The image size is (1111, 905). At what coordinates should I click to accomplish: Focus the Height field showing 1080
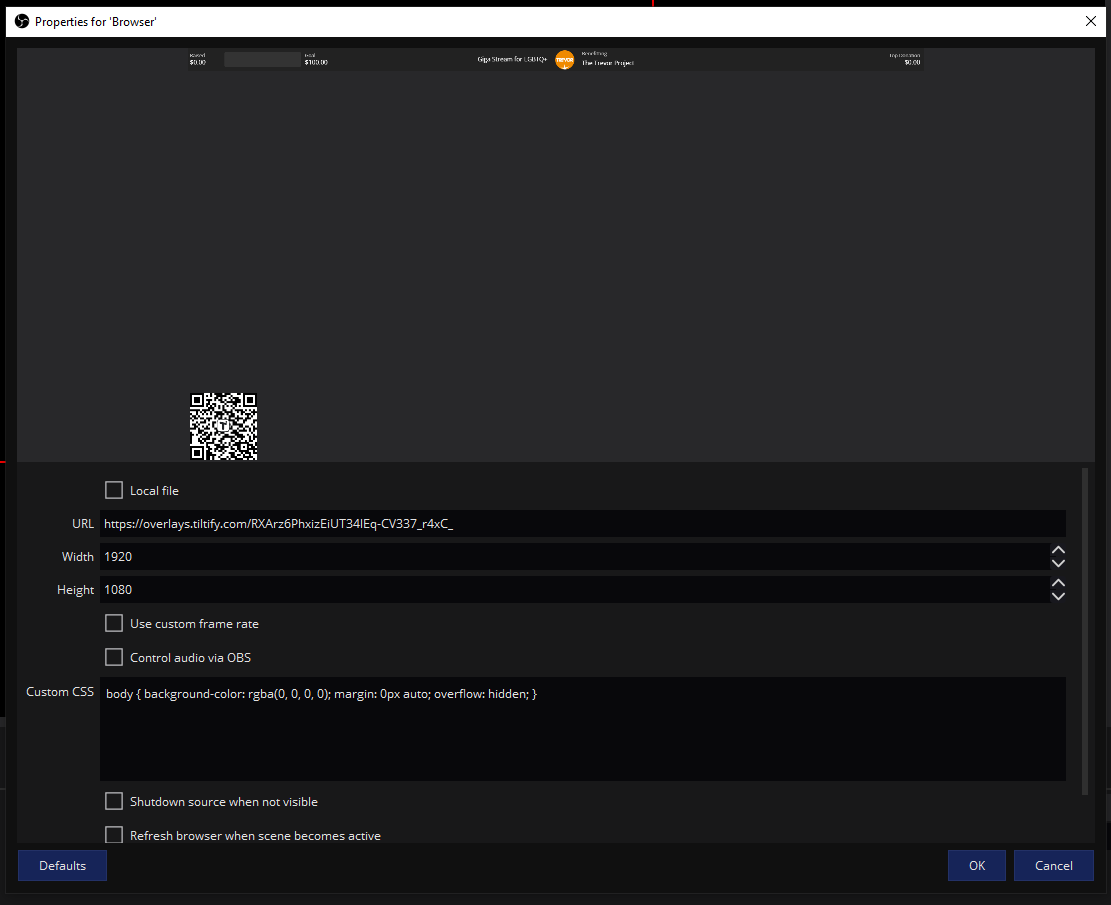tap(575, 590)
